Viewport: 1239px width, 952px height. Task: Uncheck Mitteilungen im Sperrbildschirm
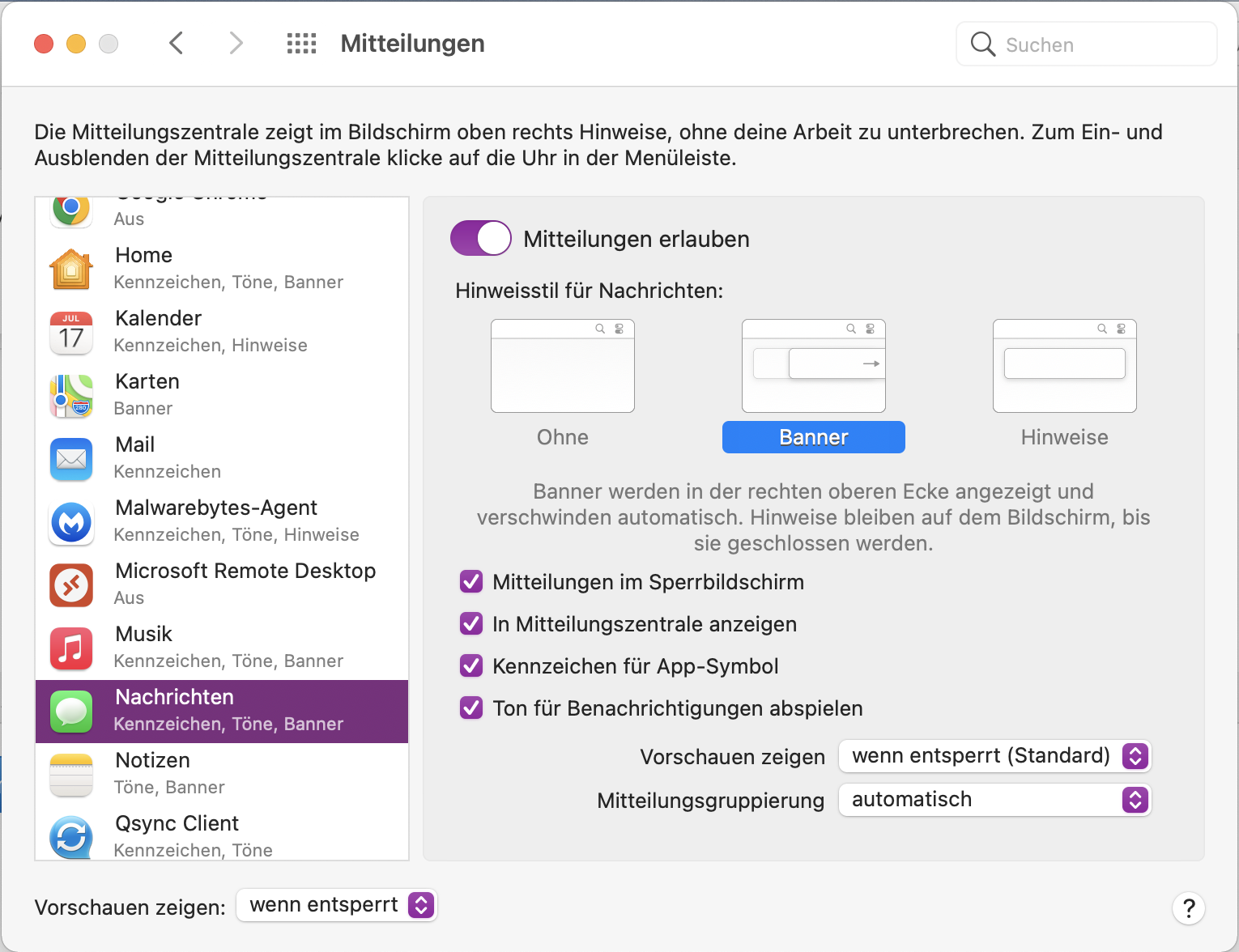[471, 582]
